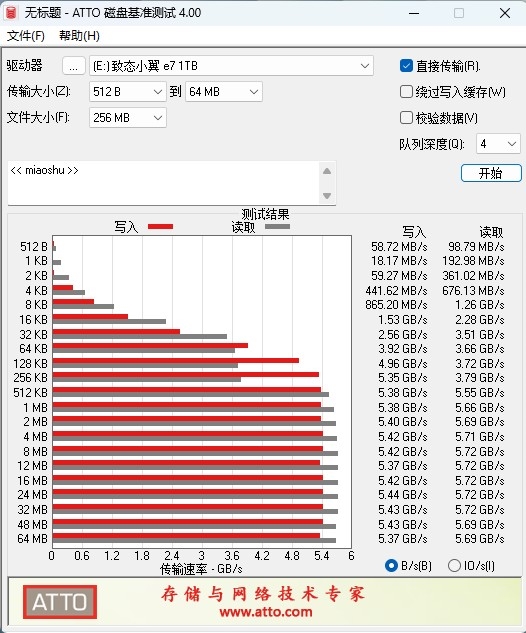Click the ATTO app icon in title bar
The width and height of the screenshot is (526, 633).
click(11, 13)
